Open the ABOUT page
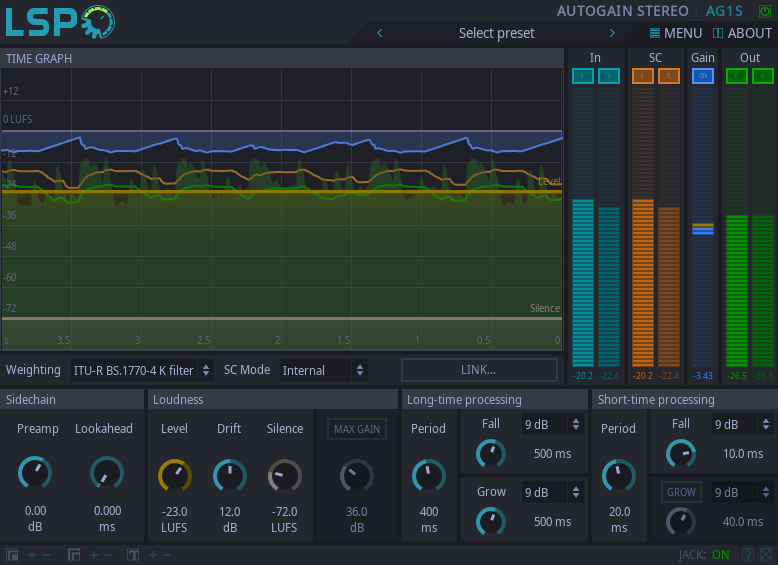Viewport: 778px width, 565px height. coord(742,33)
